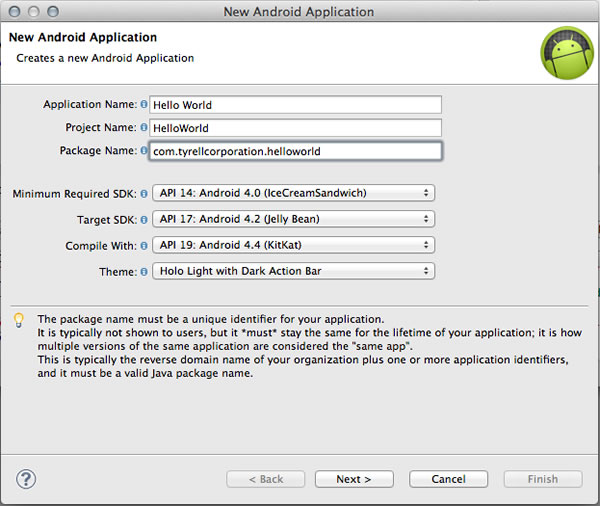Click the info icon beside Project Name
600x506 pixels.
pos(144,127)
